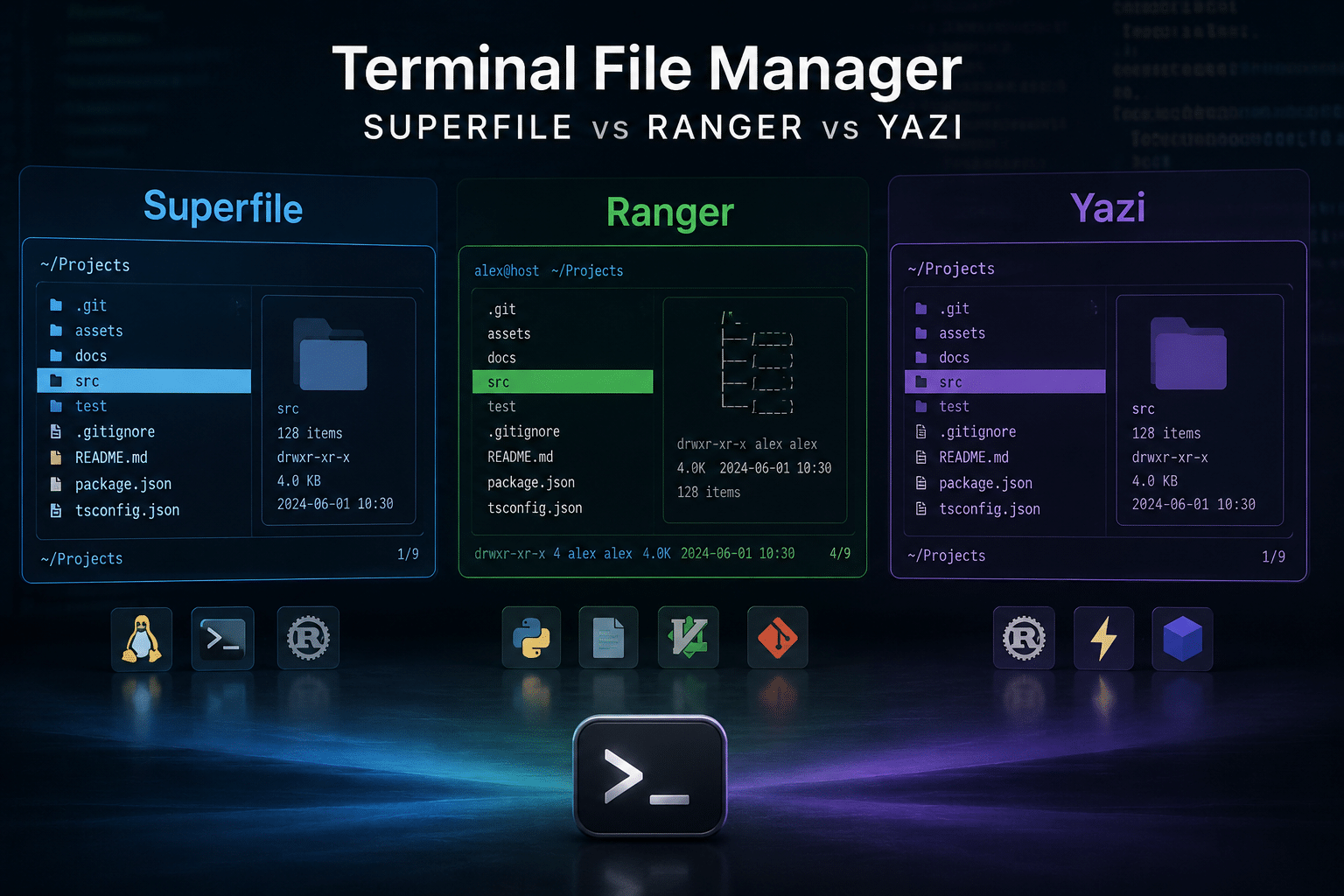Click the ~/Projects footer path in Yazi
1344x896 pixels.
947,556
